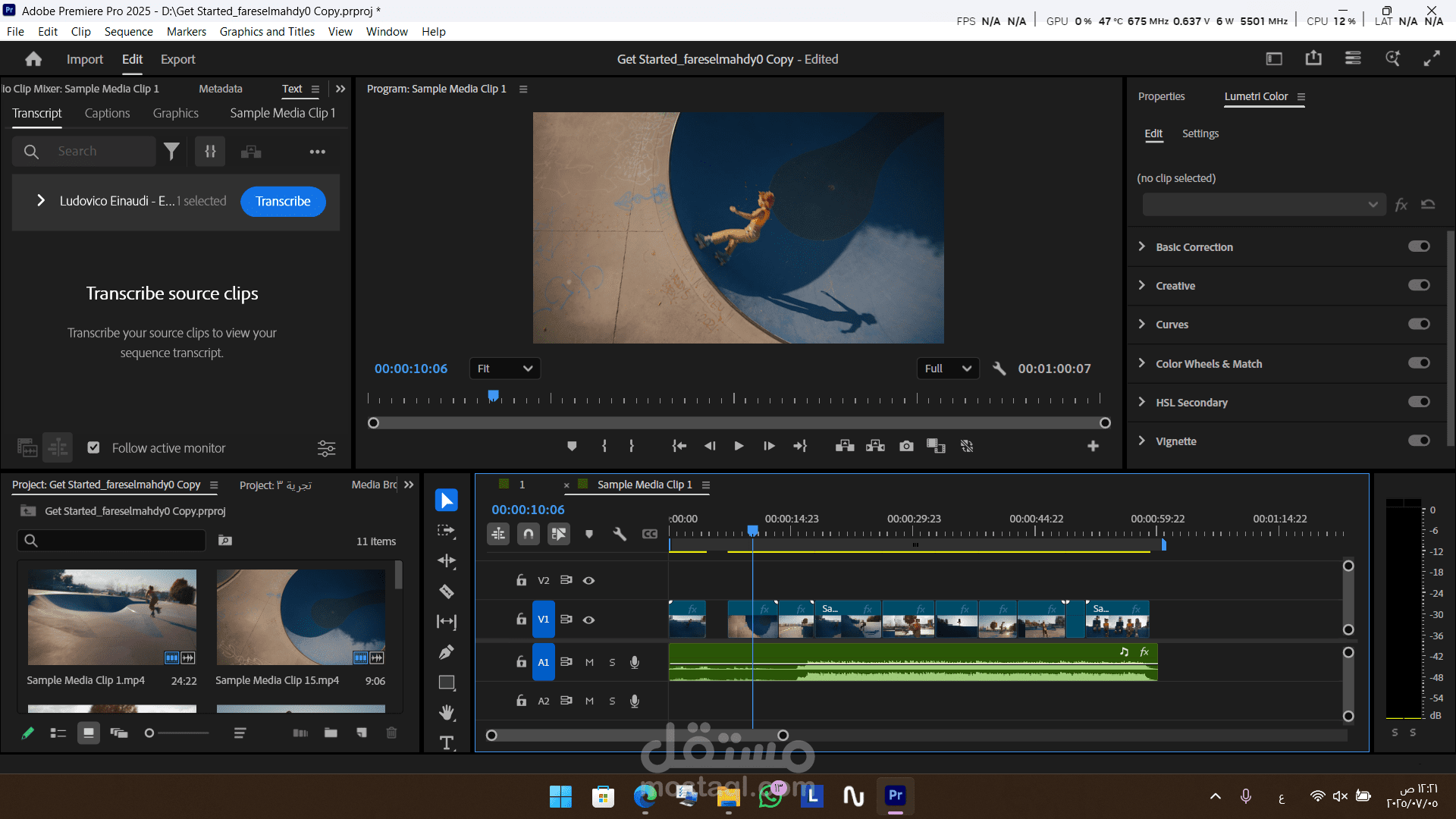Image resolution: width=1456 pixels, height=819 pixels.
Task: Toggle timeline Snap magnet button
Action: tap(529, 534)
